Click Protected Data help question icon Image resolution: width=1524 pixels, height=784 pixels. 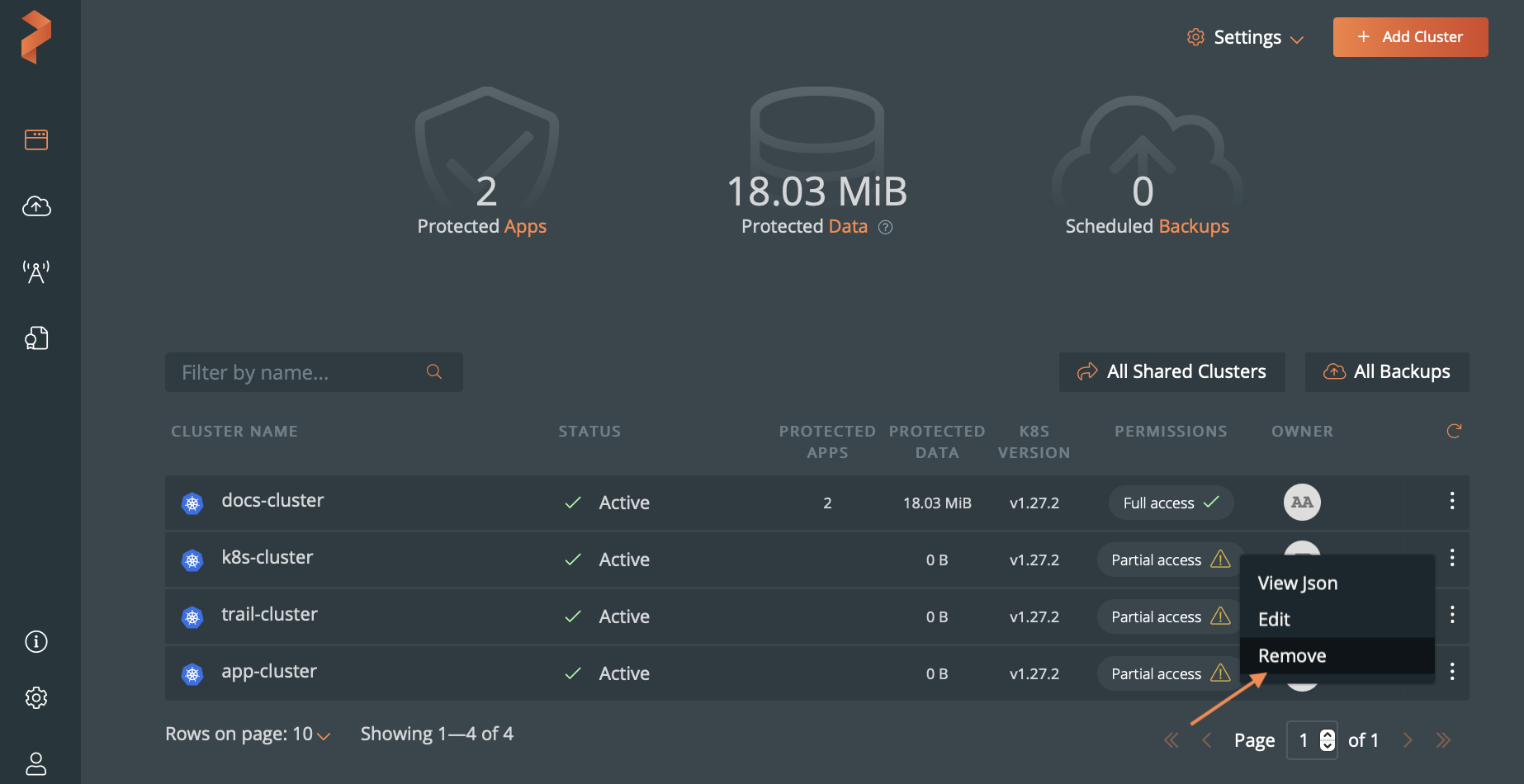tap(885, 227)
